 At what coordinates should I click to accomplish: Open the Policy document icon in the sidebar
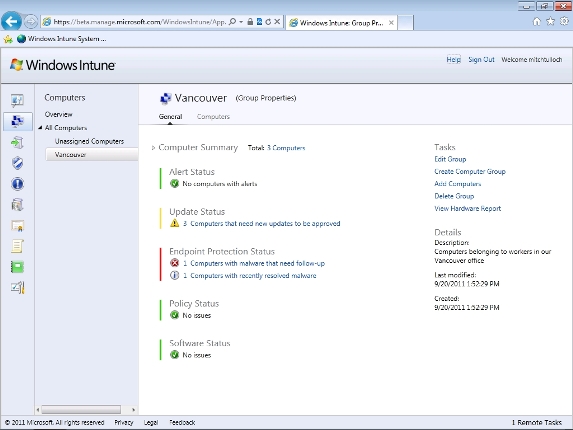coord(17,246)
